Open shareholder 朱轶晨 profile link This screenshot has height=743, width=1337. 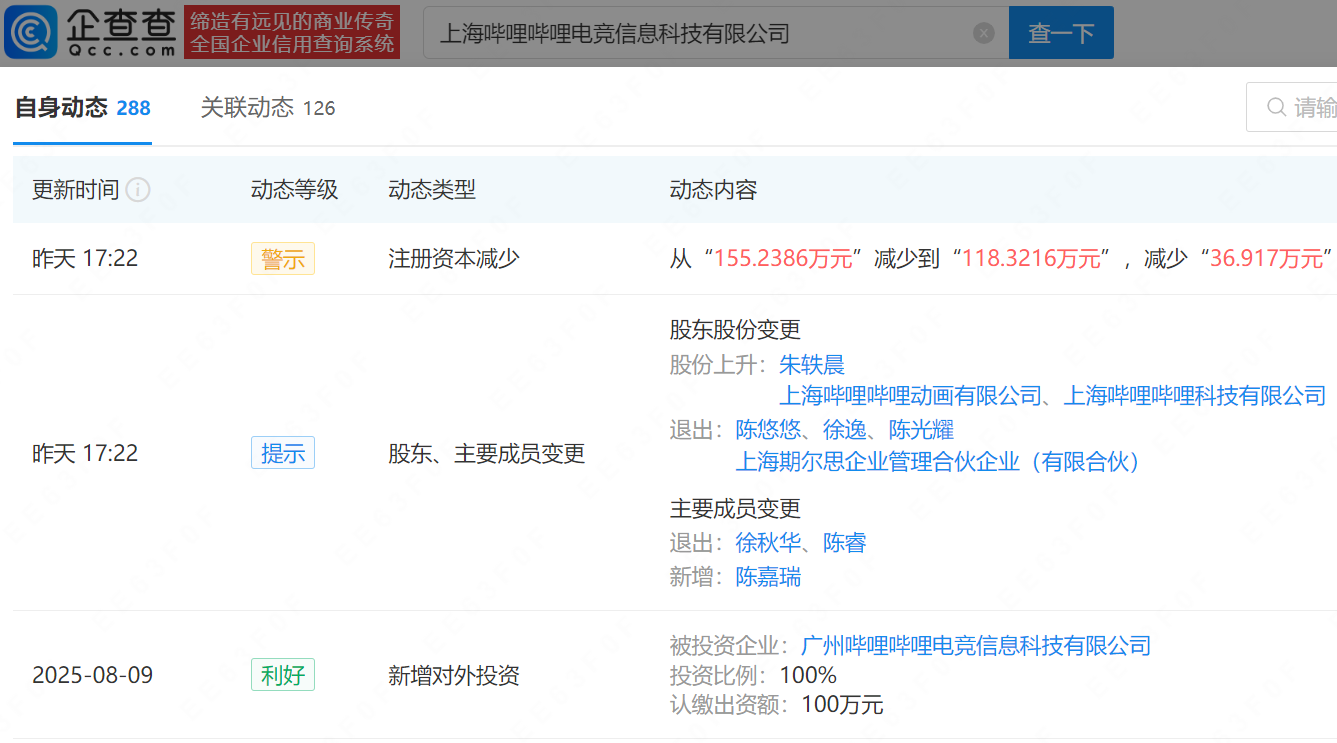(812, 365)
